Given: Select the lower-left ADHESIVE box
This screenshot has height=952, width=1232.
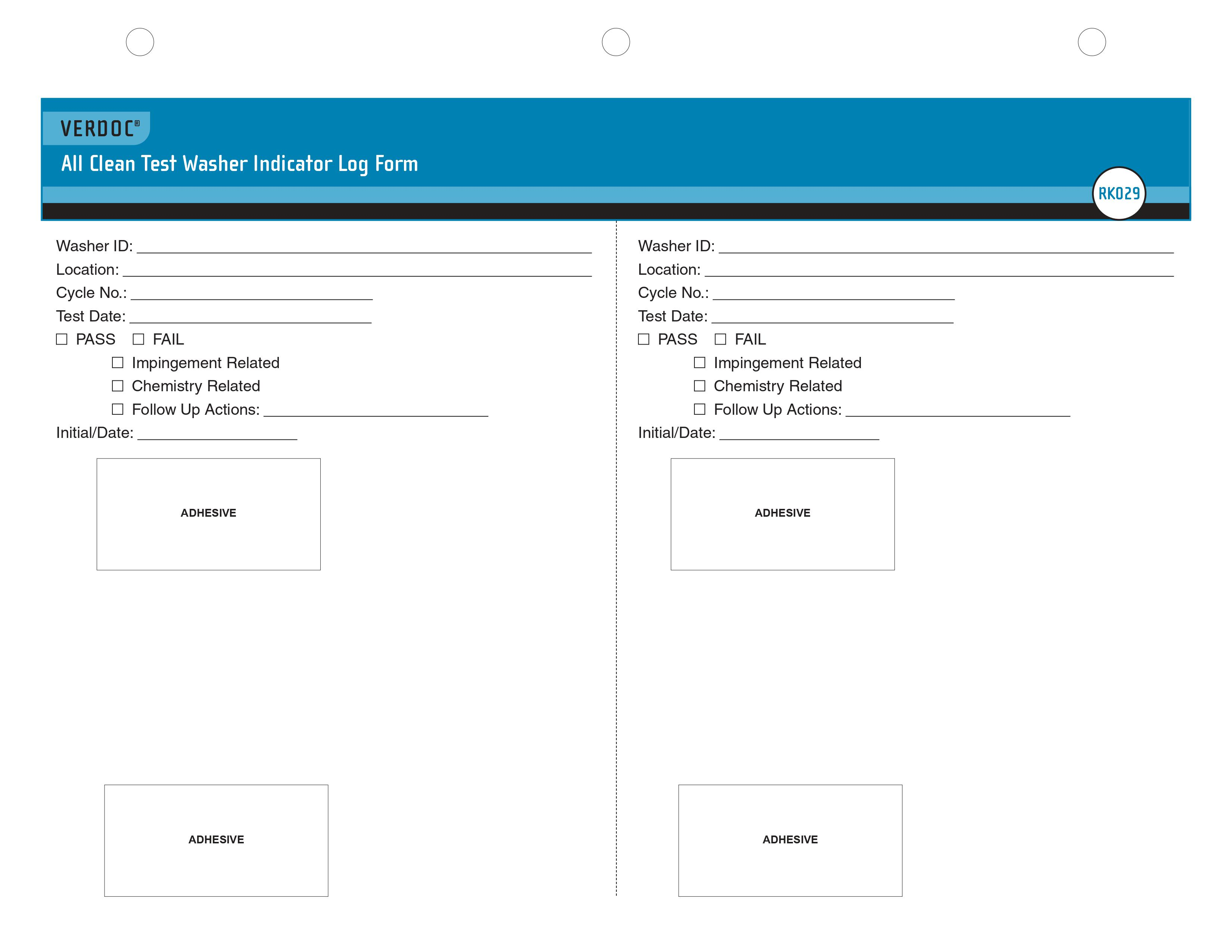Looking at the screenshot, I should click(216, 840).
